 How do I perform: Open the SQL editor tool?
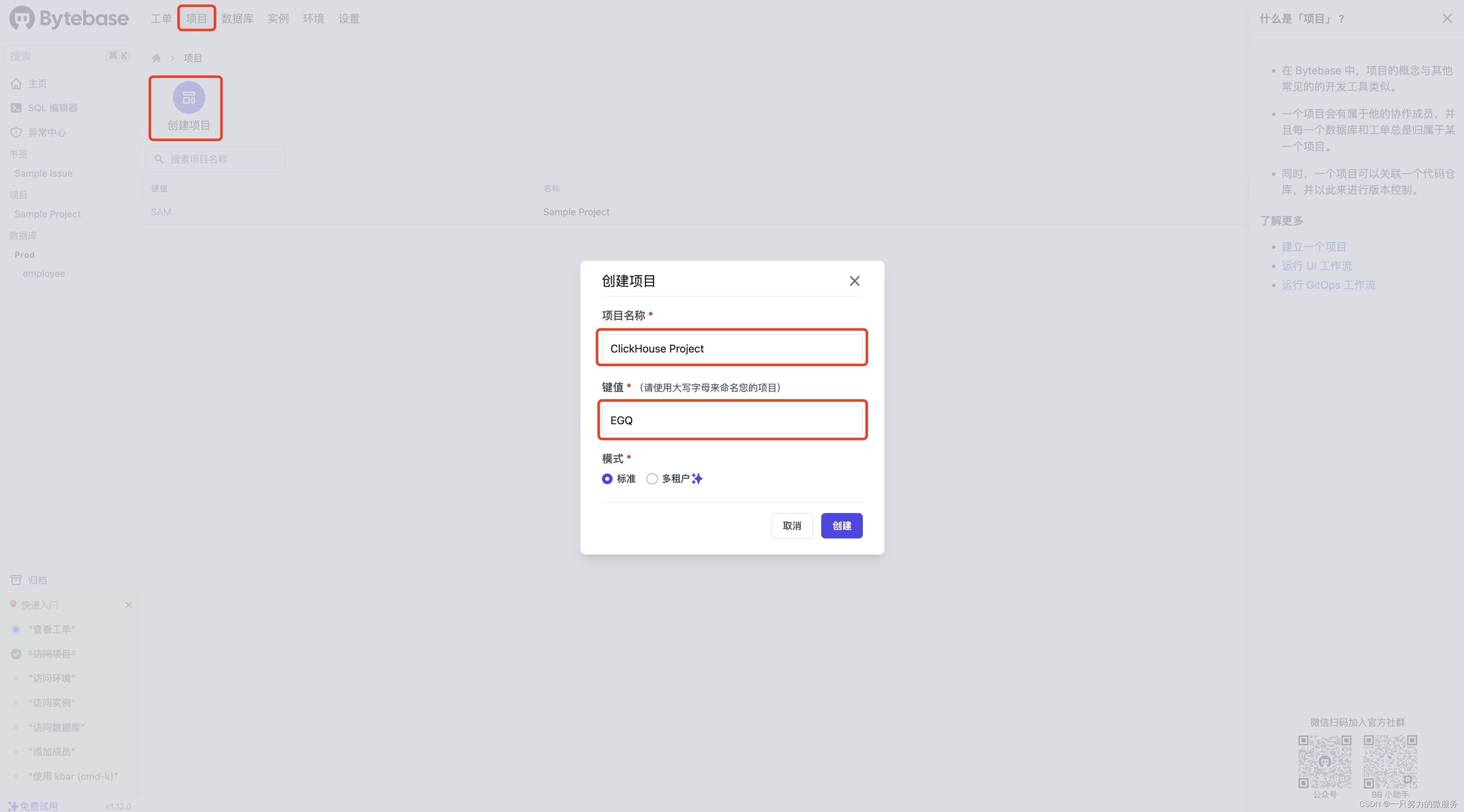click(x=55, y=107)
